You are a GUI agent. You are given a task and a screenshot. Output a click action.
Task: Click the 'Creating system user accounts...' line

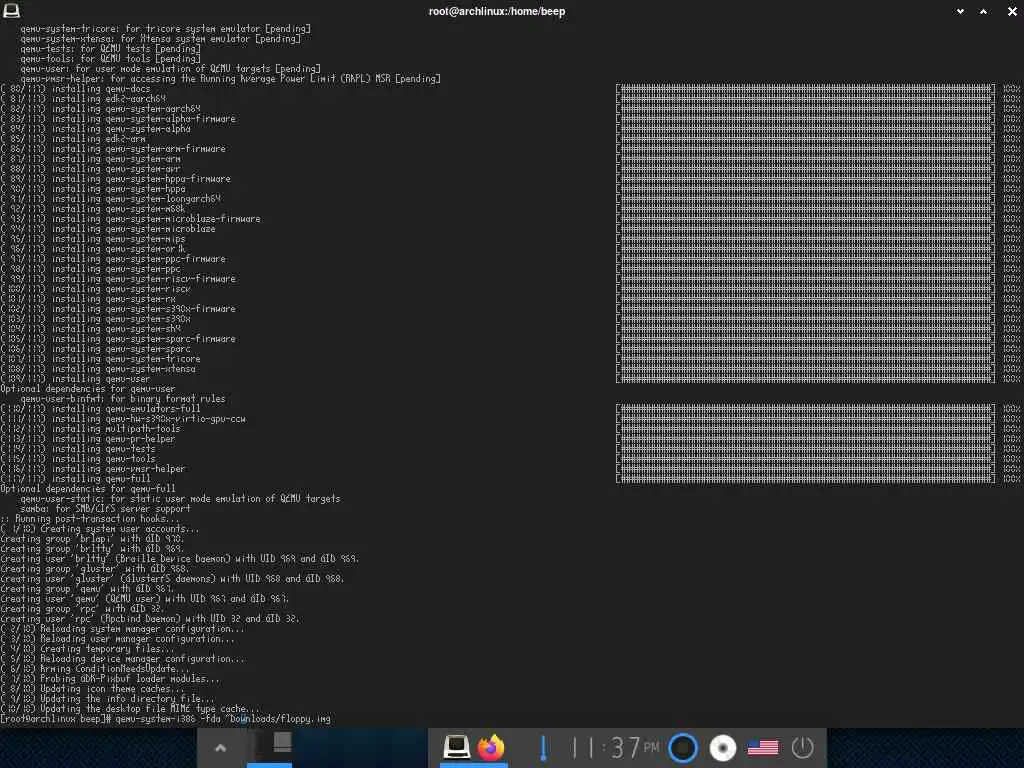point(100,529)
